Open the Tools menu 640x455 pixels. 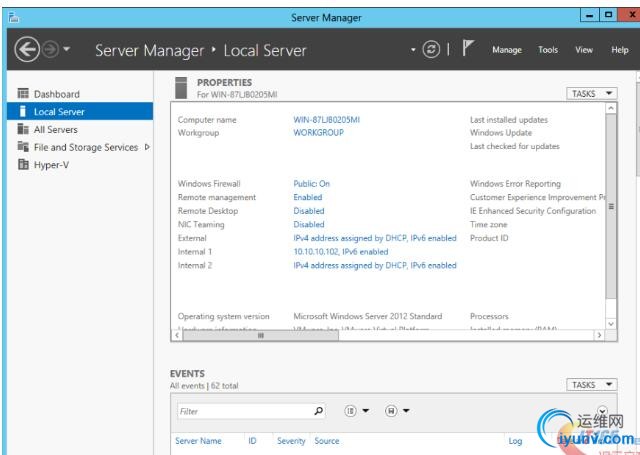[548, 50]
